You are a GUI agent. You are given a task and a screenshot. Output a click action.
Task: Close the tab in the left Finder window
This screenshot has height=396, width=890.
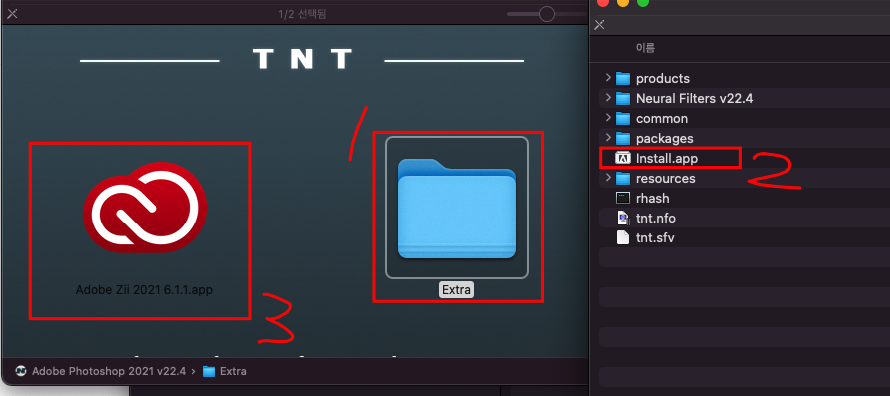coord(12,14)
